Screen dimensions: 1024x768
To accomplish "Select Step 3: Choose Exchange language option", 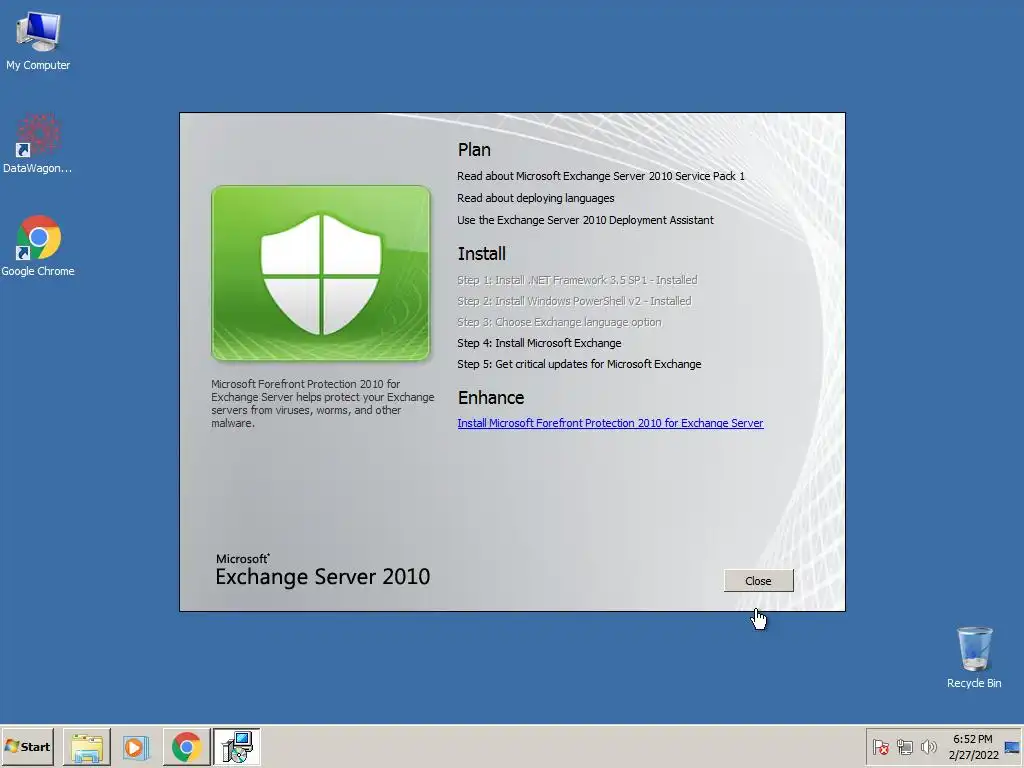I will tap(559, 322).
